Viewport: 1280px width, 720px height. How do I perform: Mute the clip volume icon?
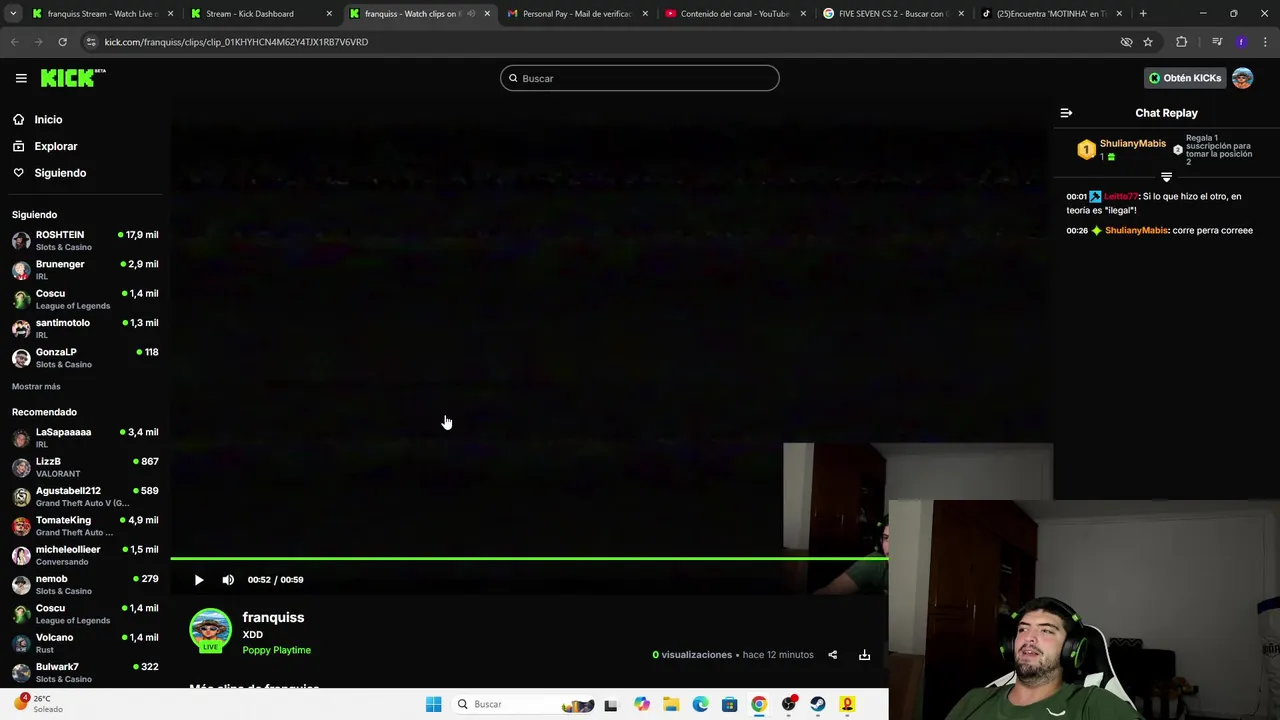coord(228,580)
